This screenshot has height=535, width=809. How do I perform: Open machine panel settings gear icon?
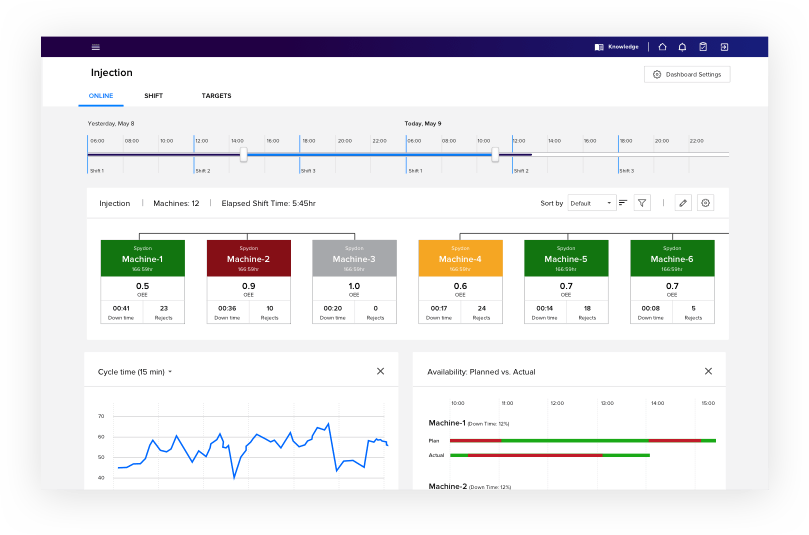[705, 203]
